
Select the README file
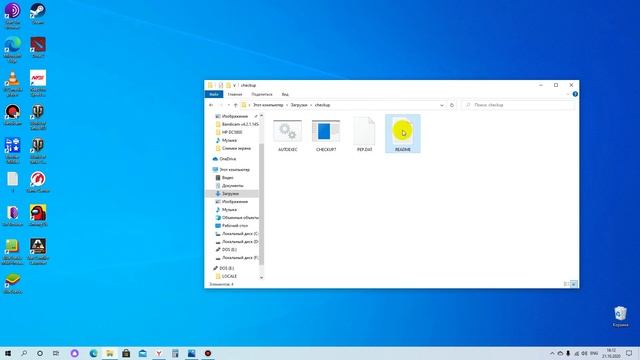(402, 134)
